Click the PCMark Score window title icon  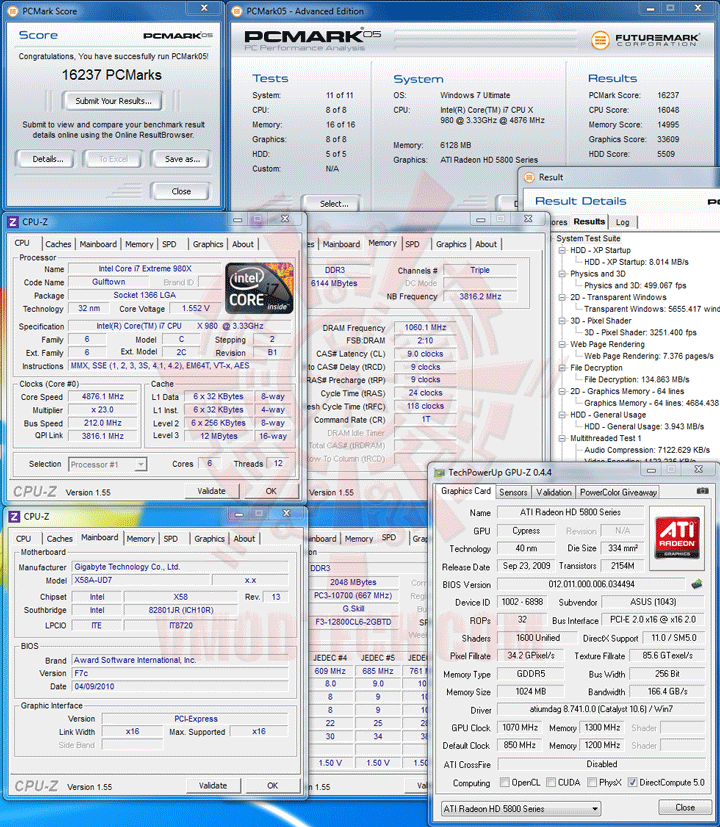tap(12, 11)
